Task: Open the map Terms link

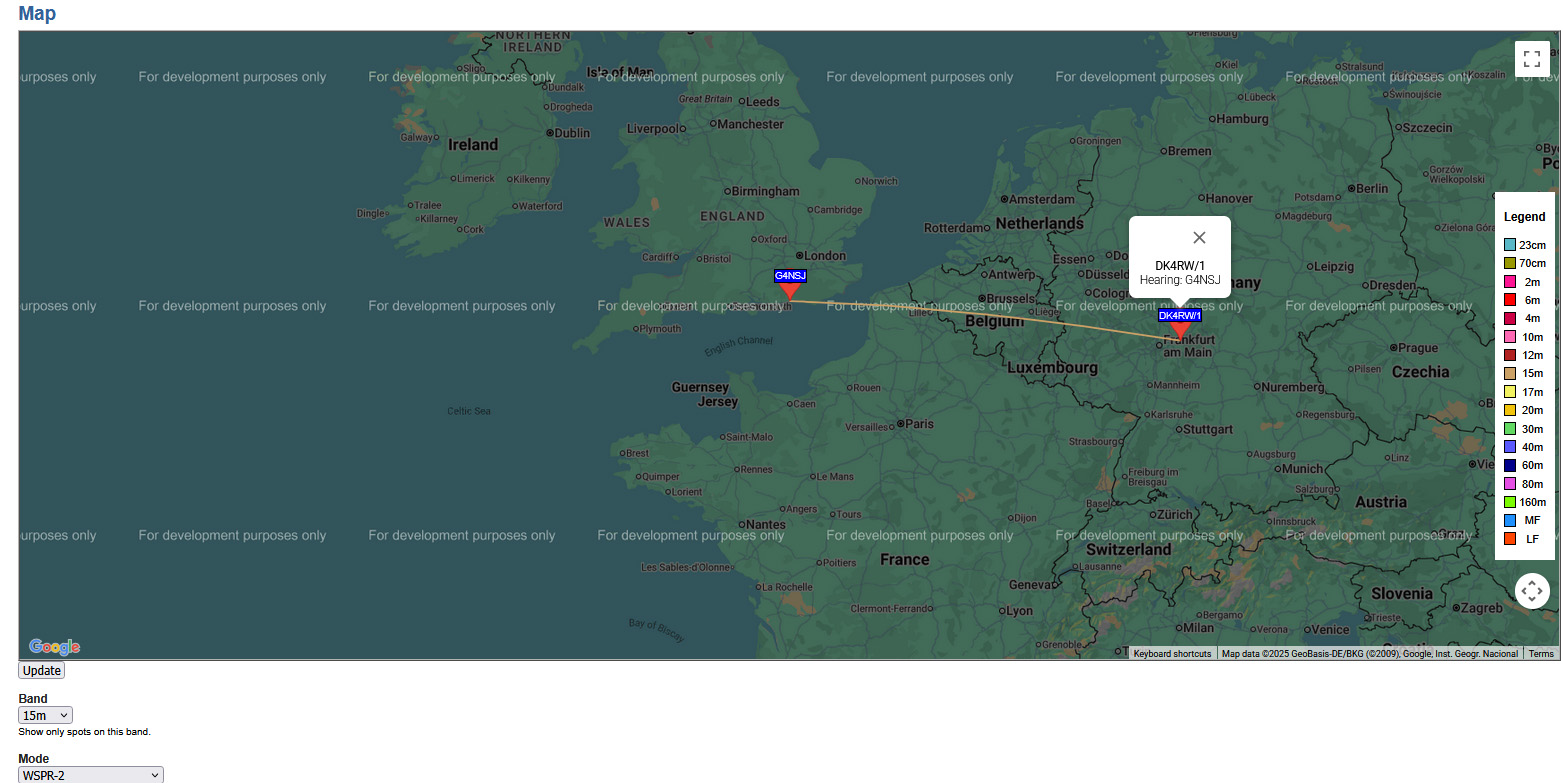Action: tap(1541, 653)
